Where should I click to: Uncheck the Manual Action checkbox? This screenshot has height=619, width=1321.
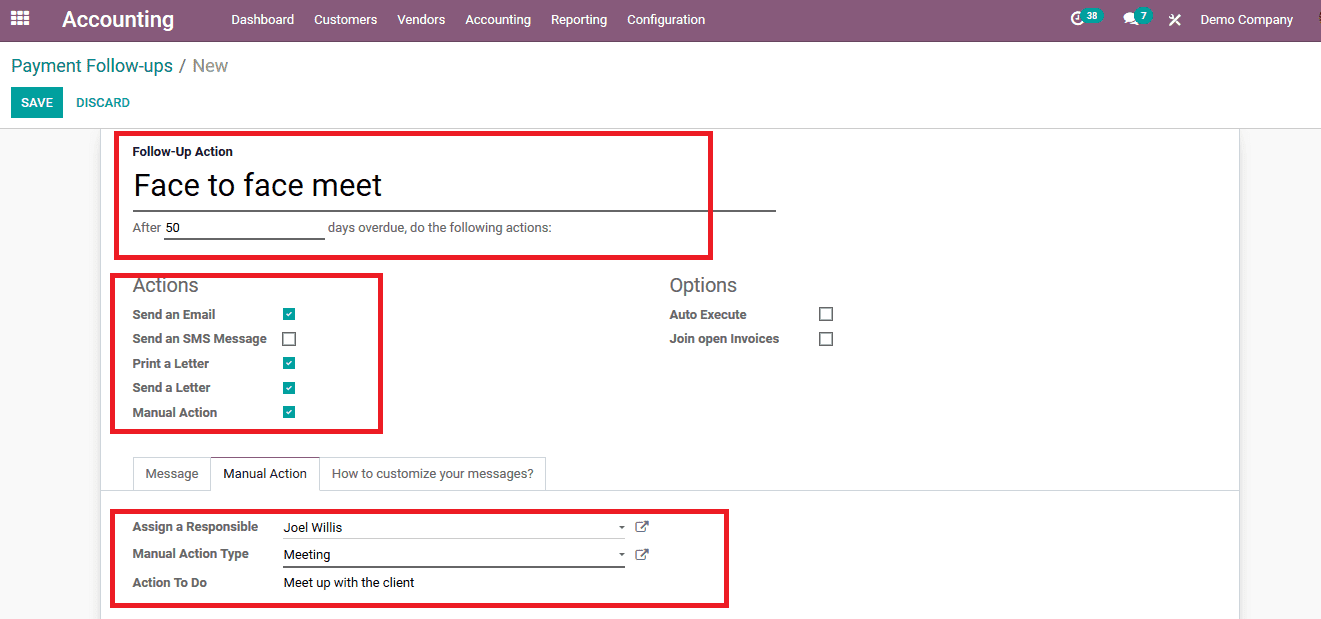[289, 412]
